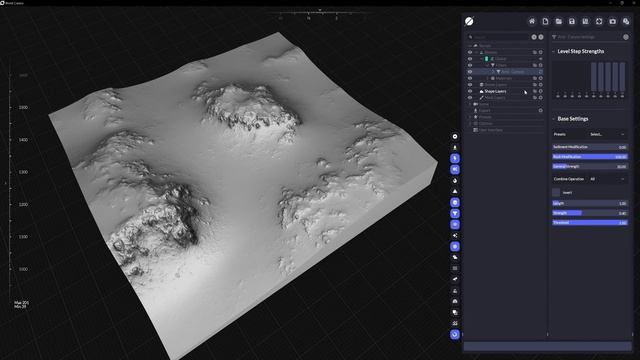Toggle the eye in the second tree row
The image size is (640, 360).
coord(470,52)
